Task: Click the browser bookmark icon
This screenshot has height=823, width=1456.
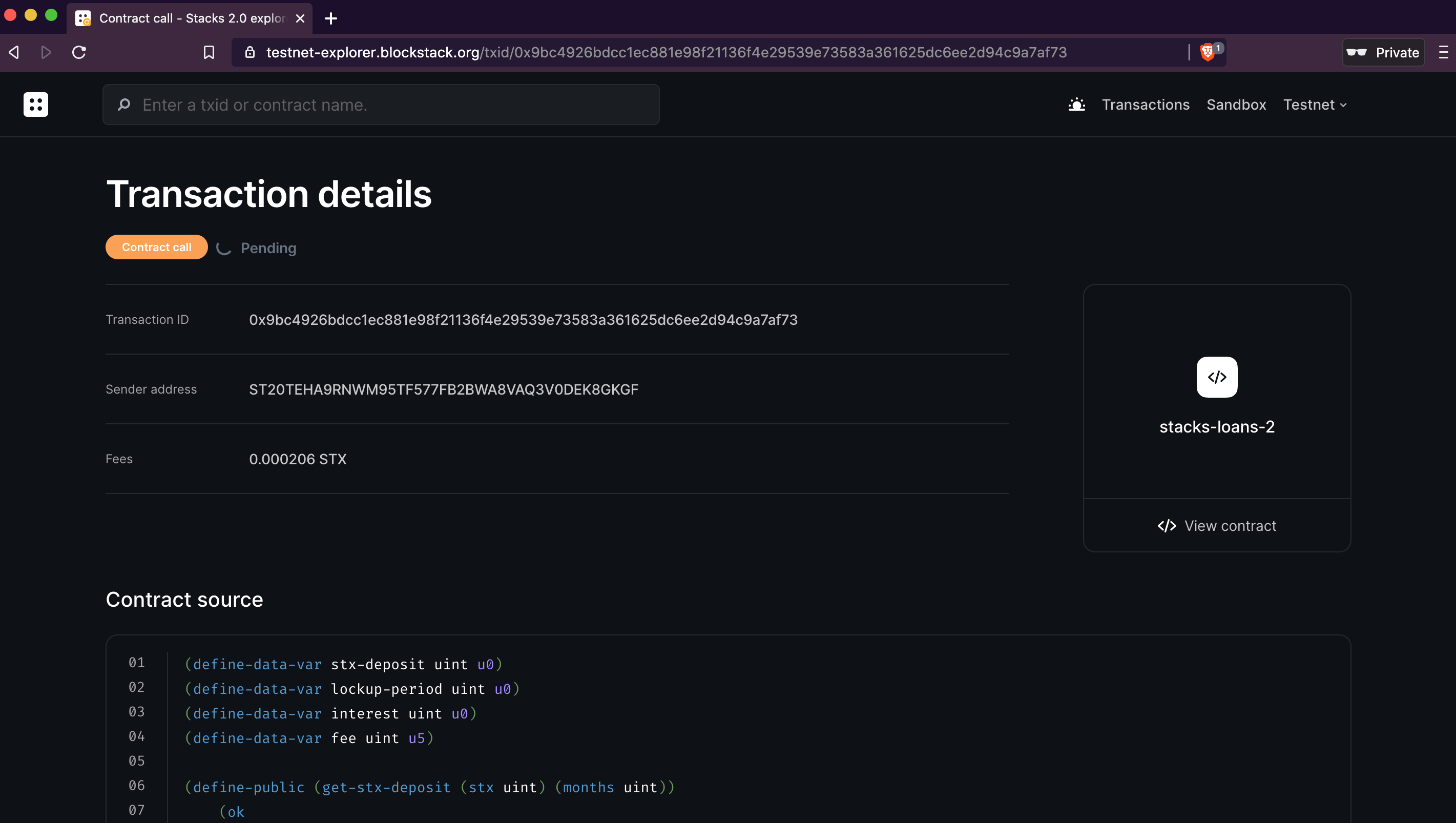Action: point(209,53)
